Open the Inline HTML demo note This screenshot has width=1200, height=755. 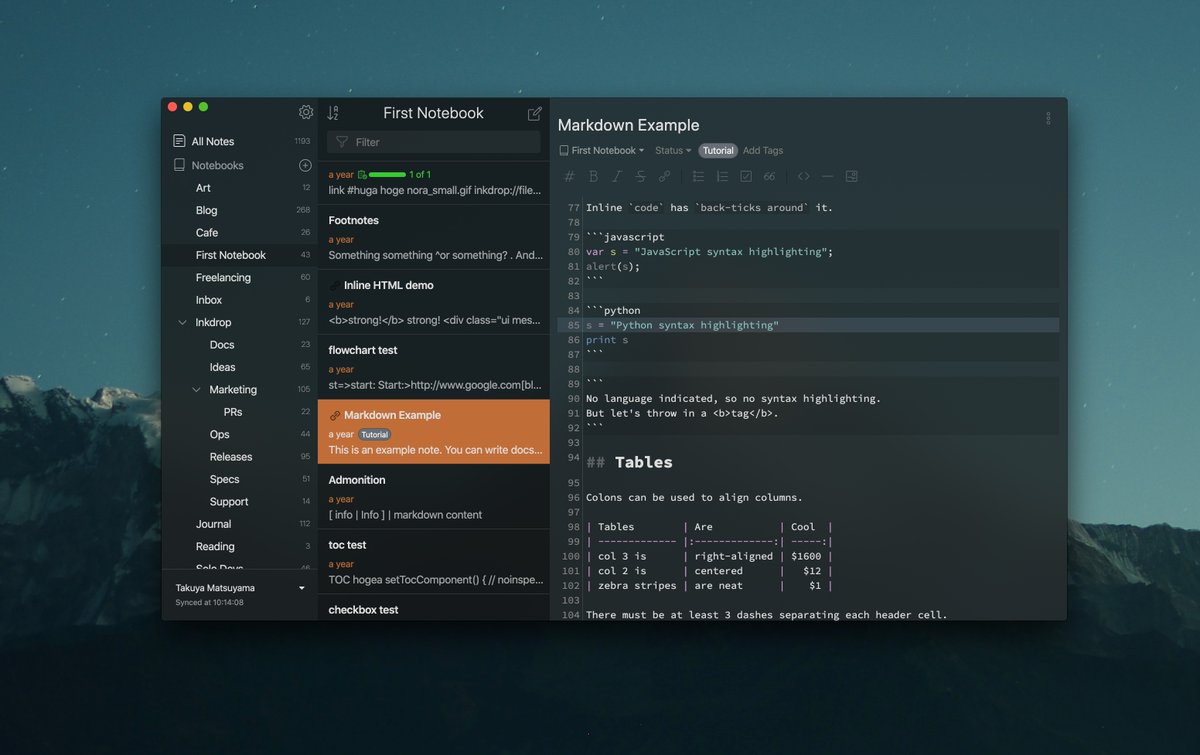point(434,302)
